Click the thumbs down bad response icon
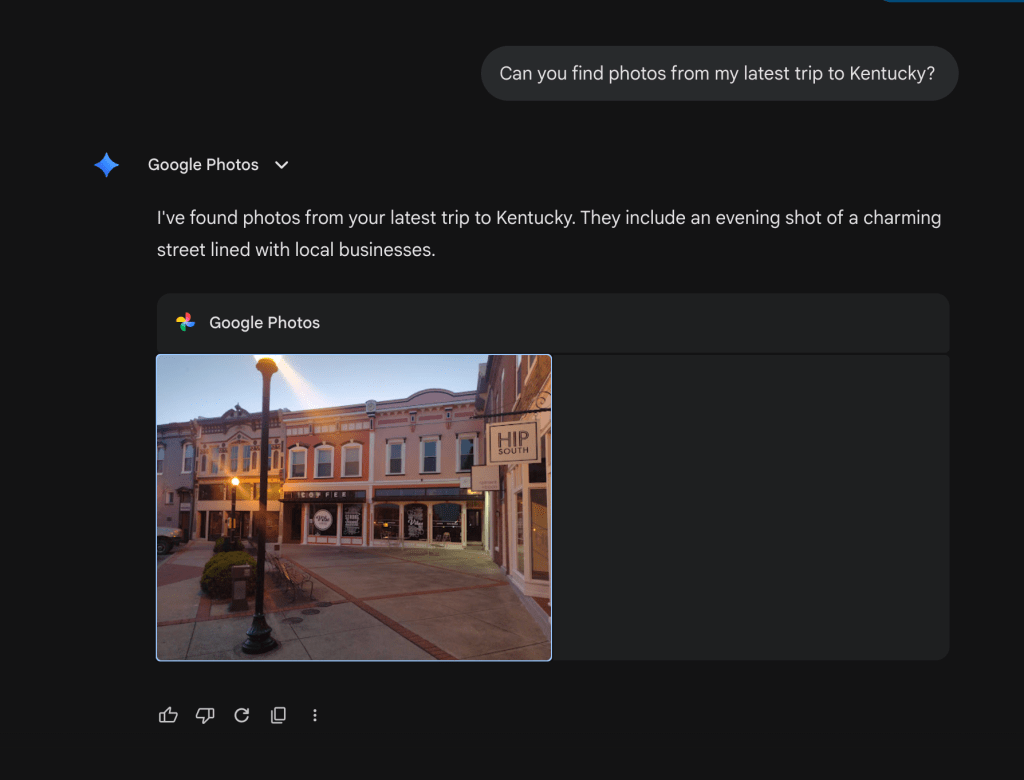Image resolution: width=1024 pixels, height=780 pixels. click(205, 715)
